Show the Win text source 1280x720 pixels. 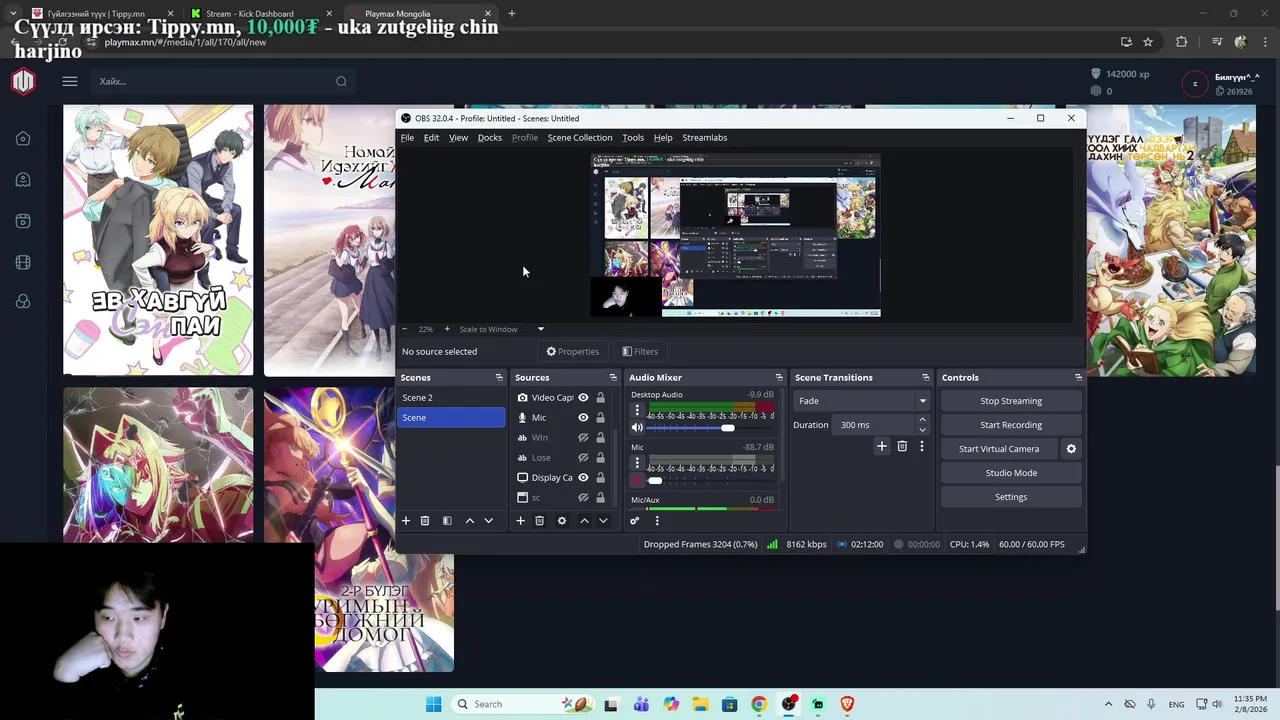(x=583, y=438)
